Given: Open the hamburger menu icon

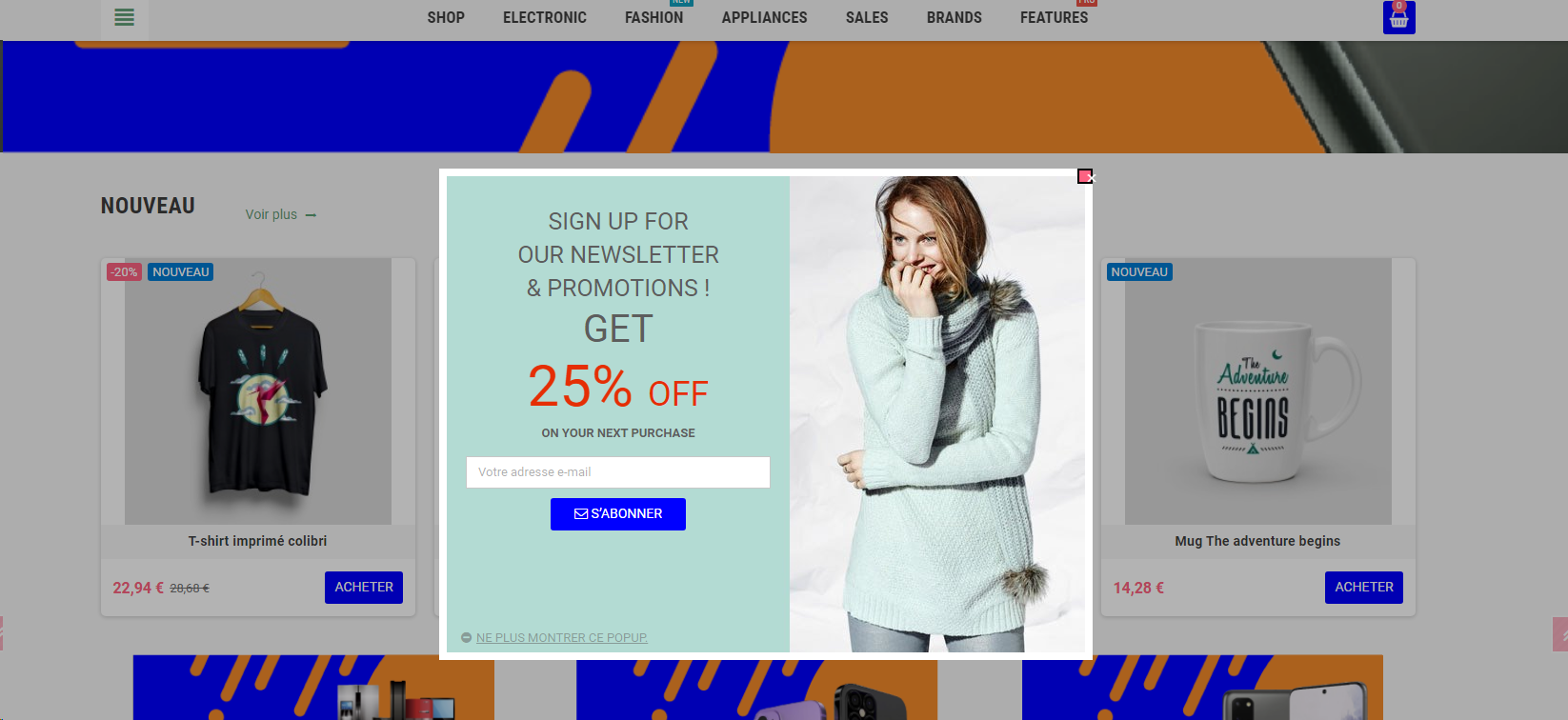Looking at the screenshot, I should point(124,17).
